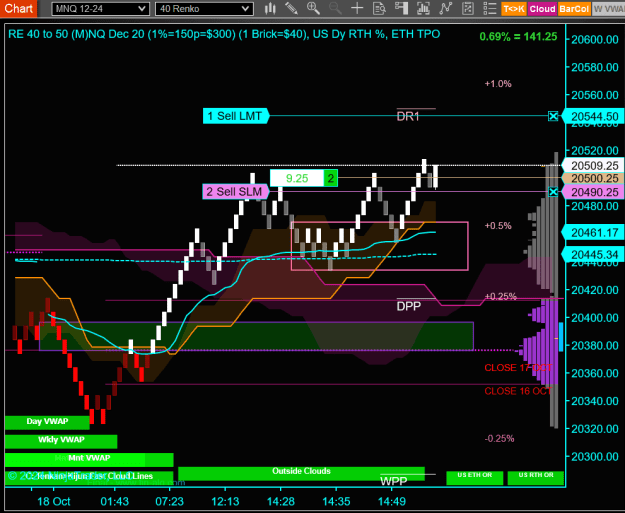Image resolution: width=625 pixels, height=513 pixels.
Task: Click the US ETH OR button
Action: point(474,478)
